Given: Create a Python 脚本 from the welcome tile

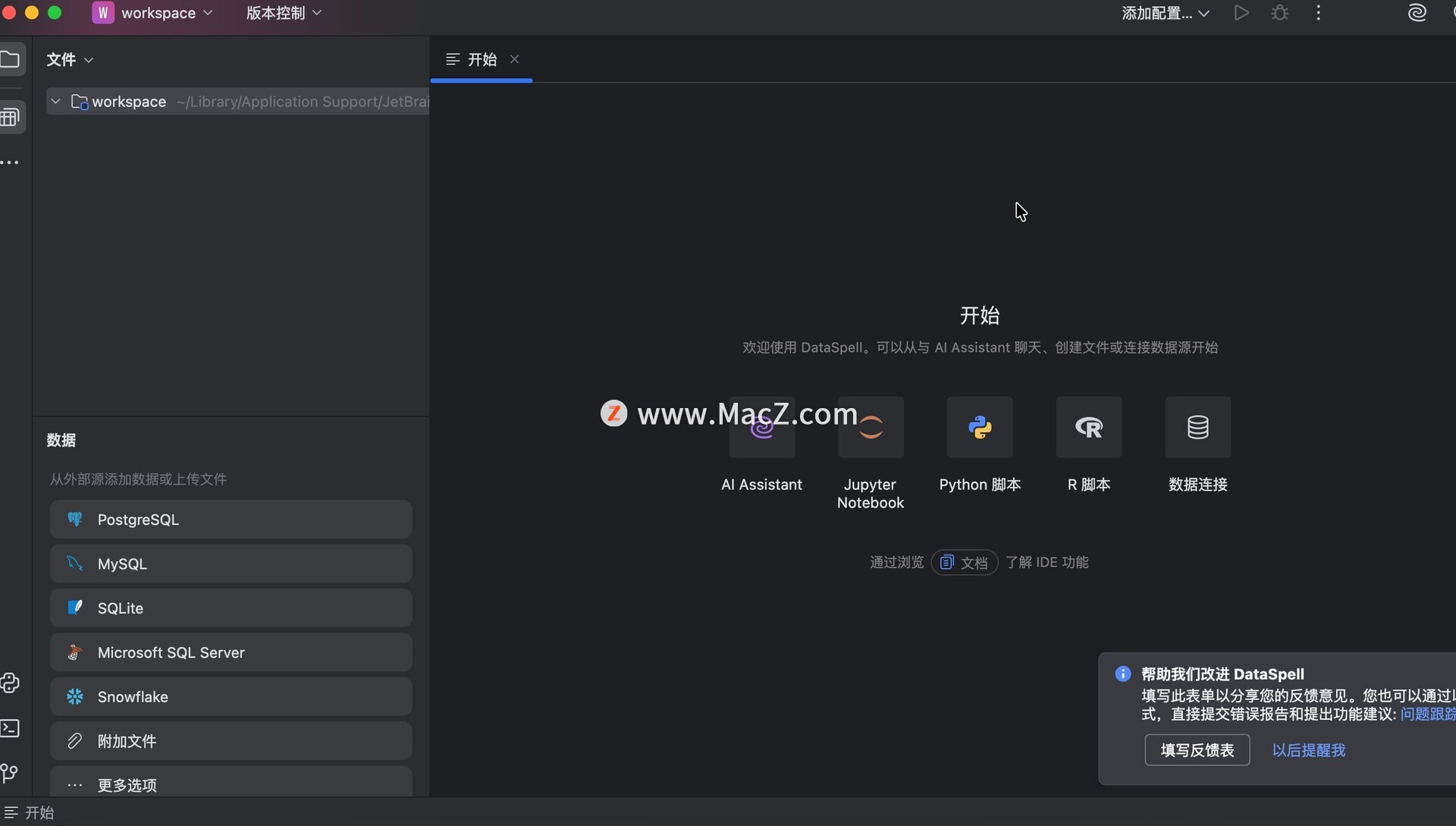Looking at the screenshot, I should click(x=980, y=427).
